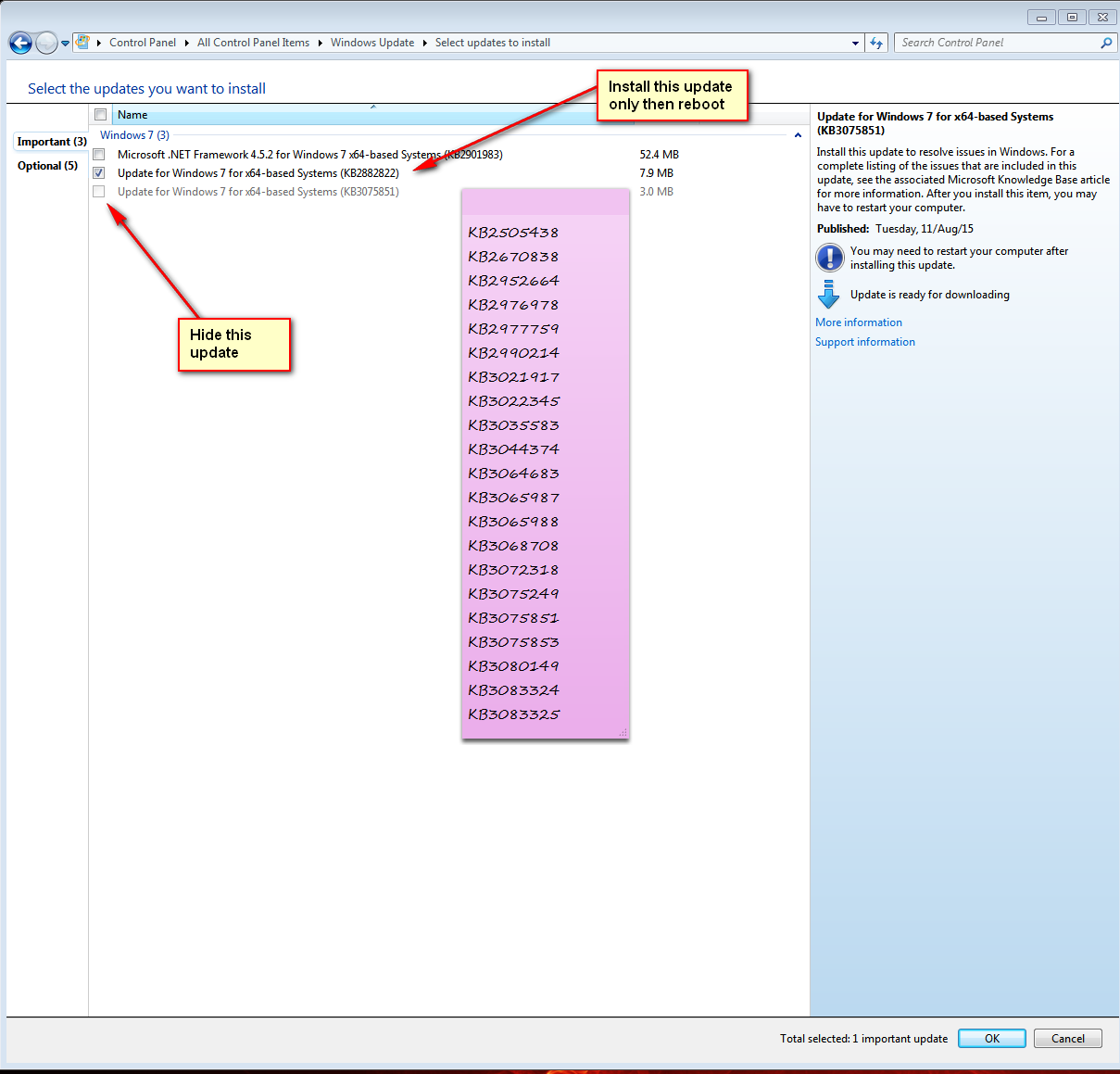Click KB3083325 on the pink sticky note

tap(513, 714)
